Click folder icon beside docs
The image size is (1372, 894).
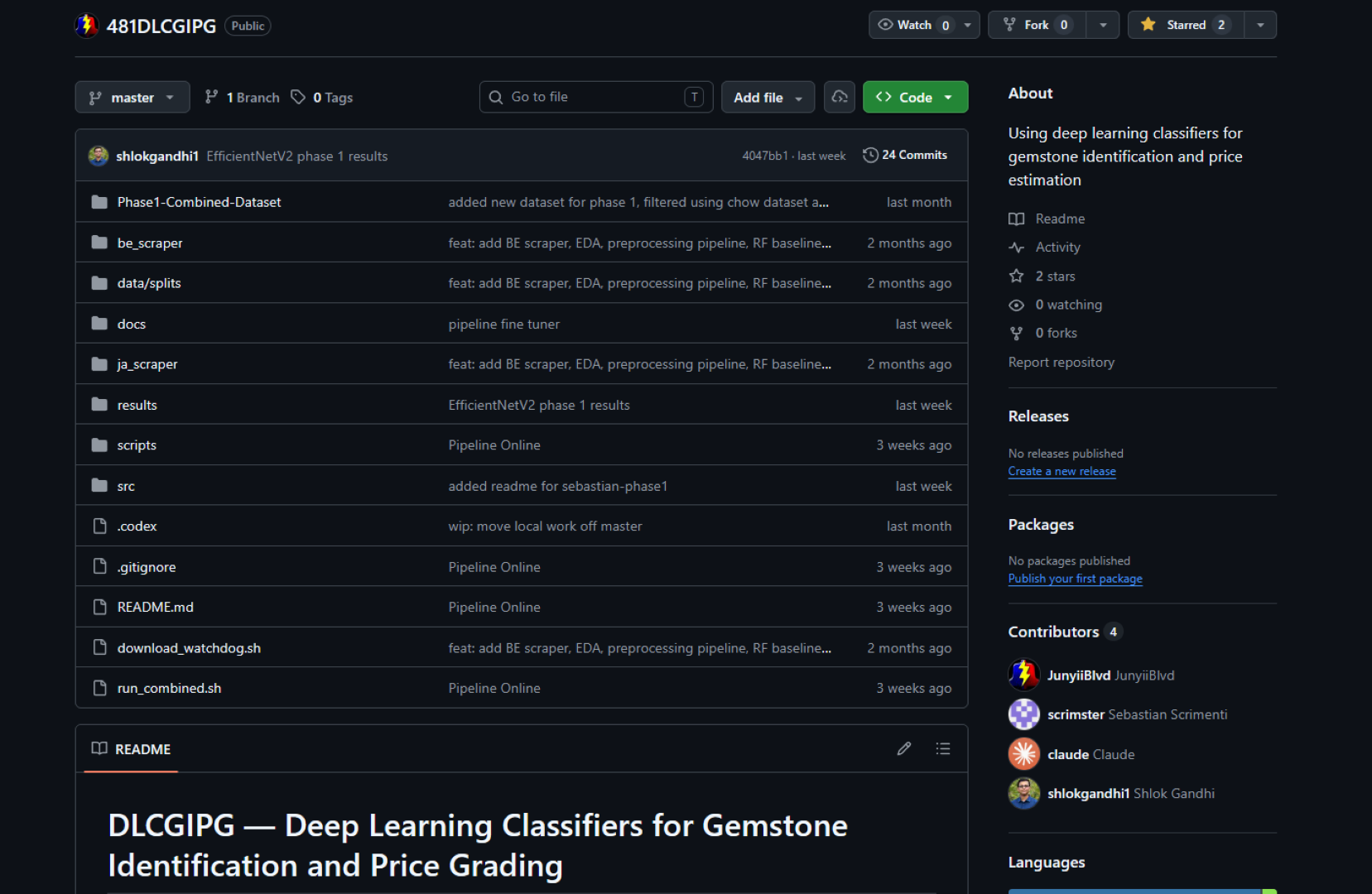pyautogui.click(x=99, y=324)
